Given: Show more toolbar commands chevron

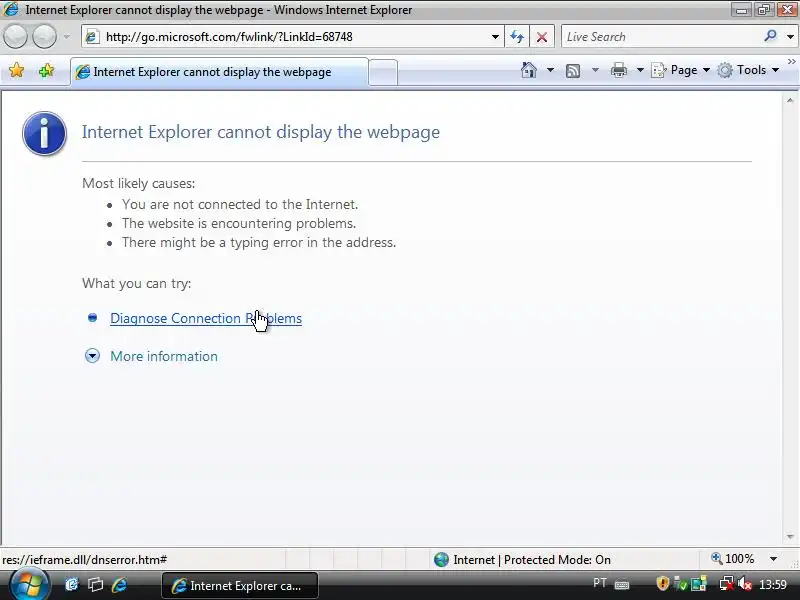Looking at the screenshot, I should coord(791,62).
